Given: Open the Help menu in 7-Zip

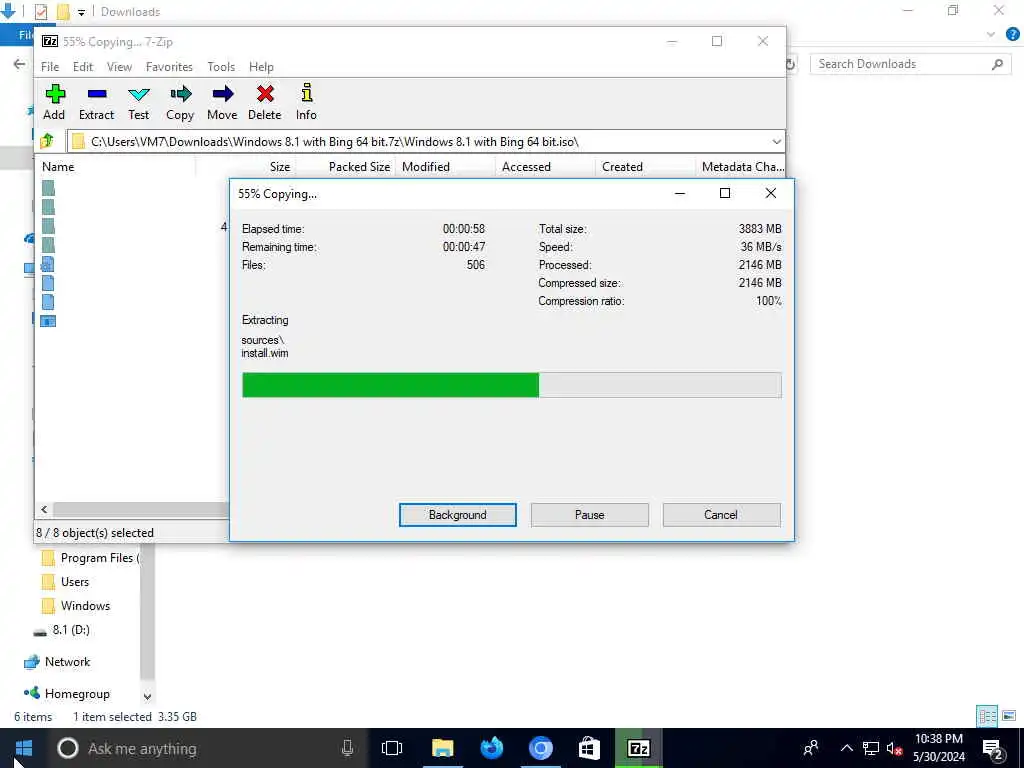Looking at the screenshot, I should 261,67.
